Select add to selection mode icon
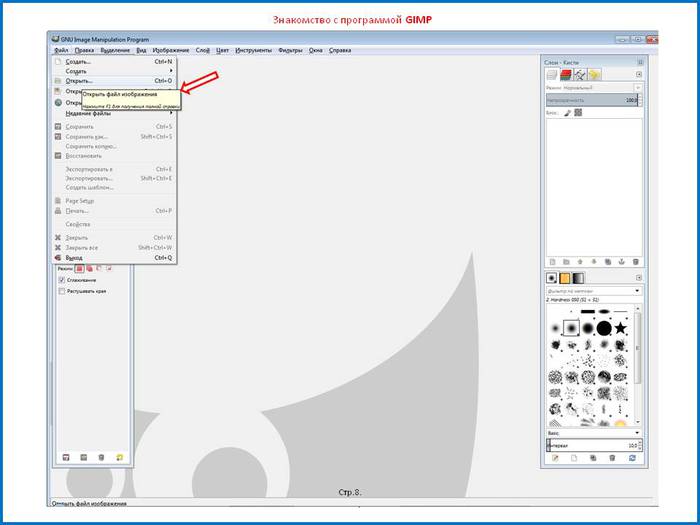Image resolution: width=700 pixels, height=525 pixels. 89,269
